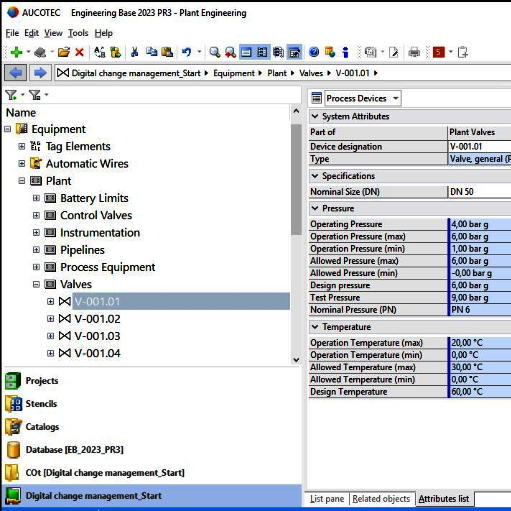Open the Catalogs navigation section

[x=42, y=427]
